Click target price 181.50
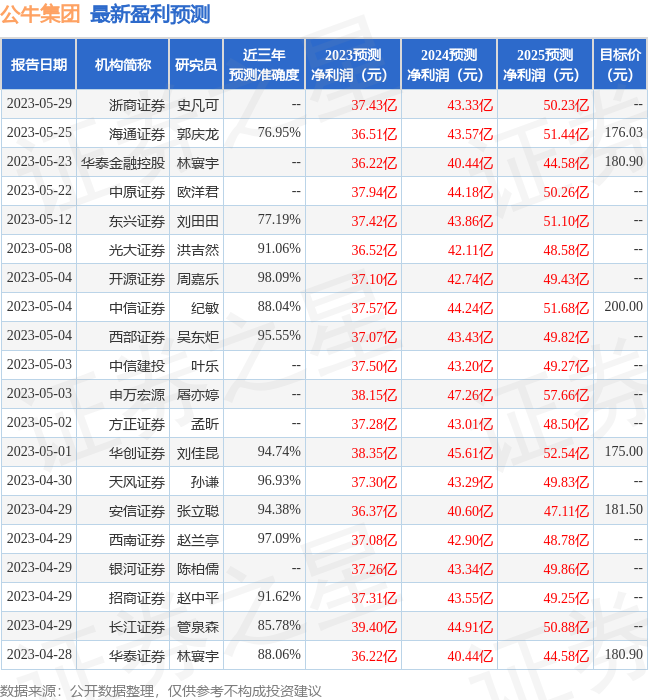 (623, 510)
